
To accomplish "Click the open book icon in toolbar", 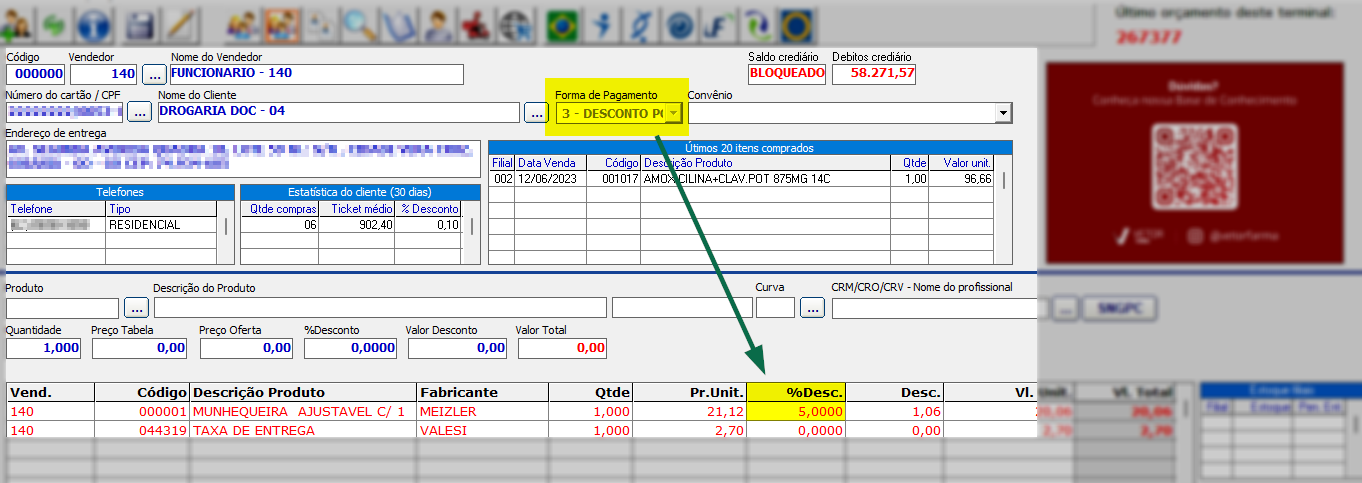I will (397, 22).
